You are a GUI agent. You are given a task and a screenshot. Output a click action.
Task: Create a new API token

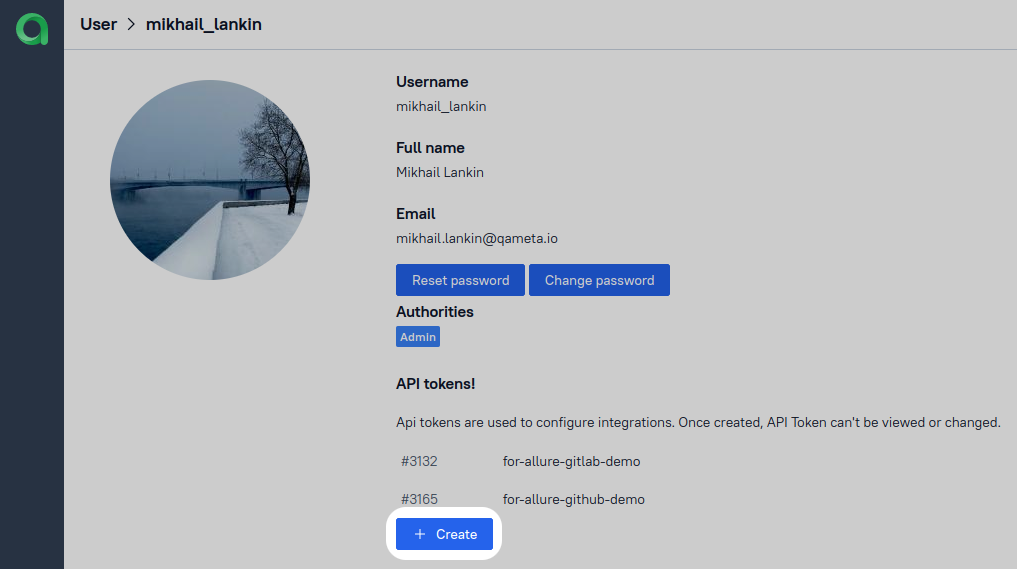pos(444,534)
